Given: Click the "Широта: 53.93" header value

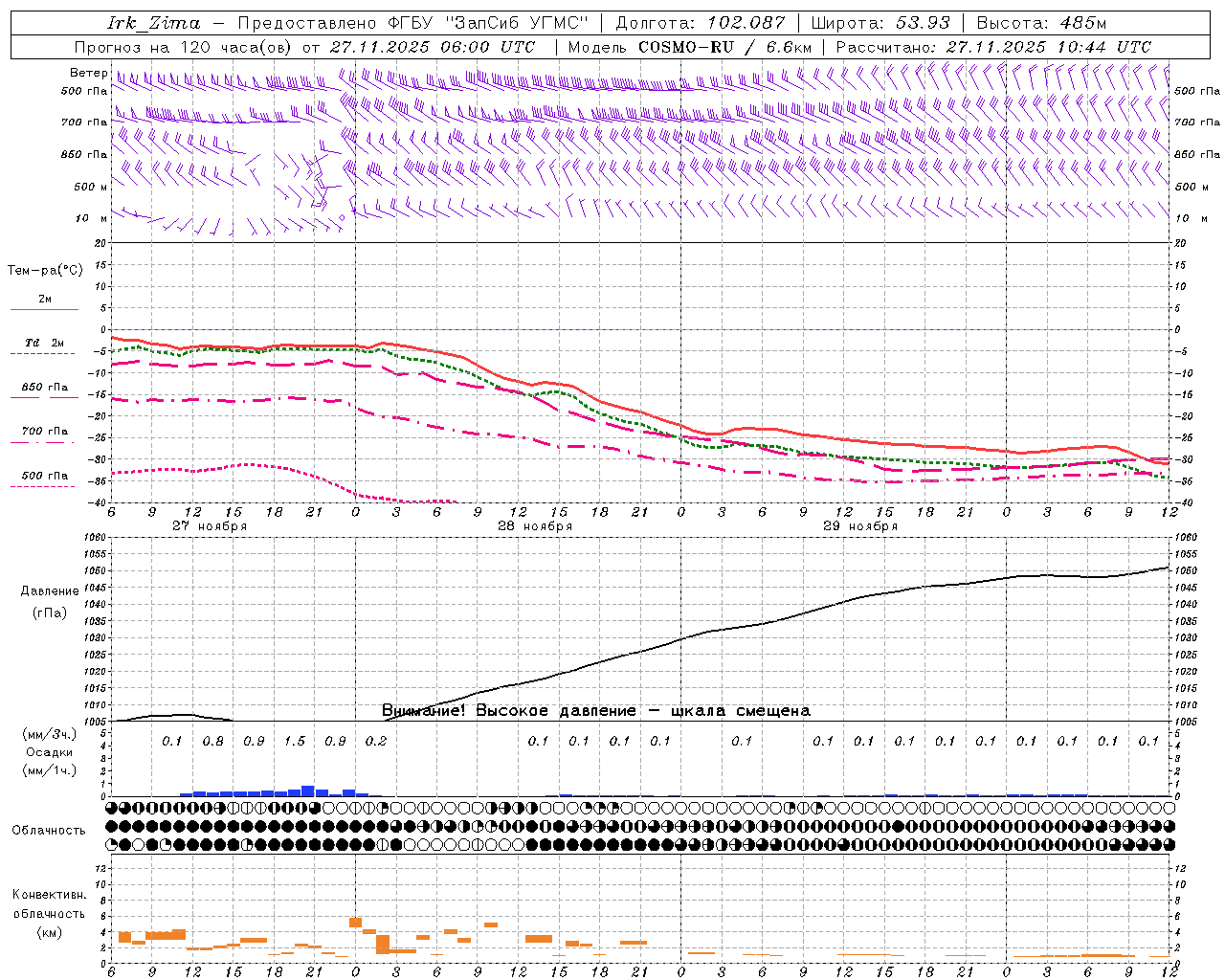Looking at the screenshot, I should point(881,23).
